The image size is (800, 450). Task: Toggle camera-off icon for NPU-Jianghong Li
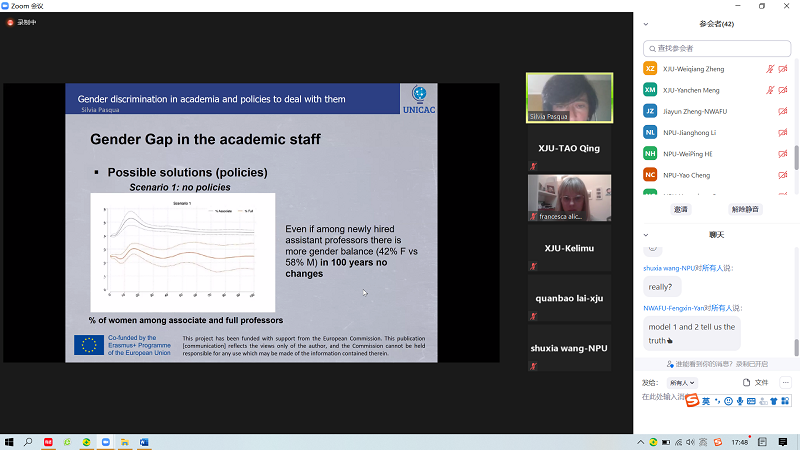coord(783,132)
